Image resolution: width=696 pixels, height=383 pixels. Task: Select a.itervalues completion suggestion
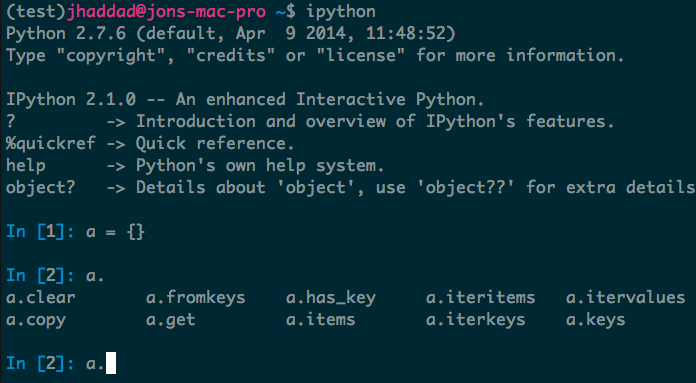[625, 297]
